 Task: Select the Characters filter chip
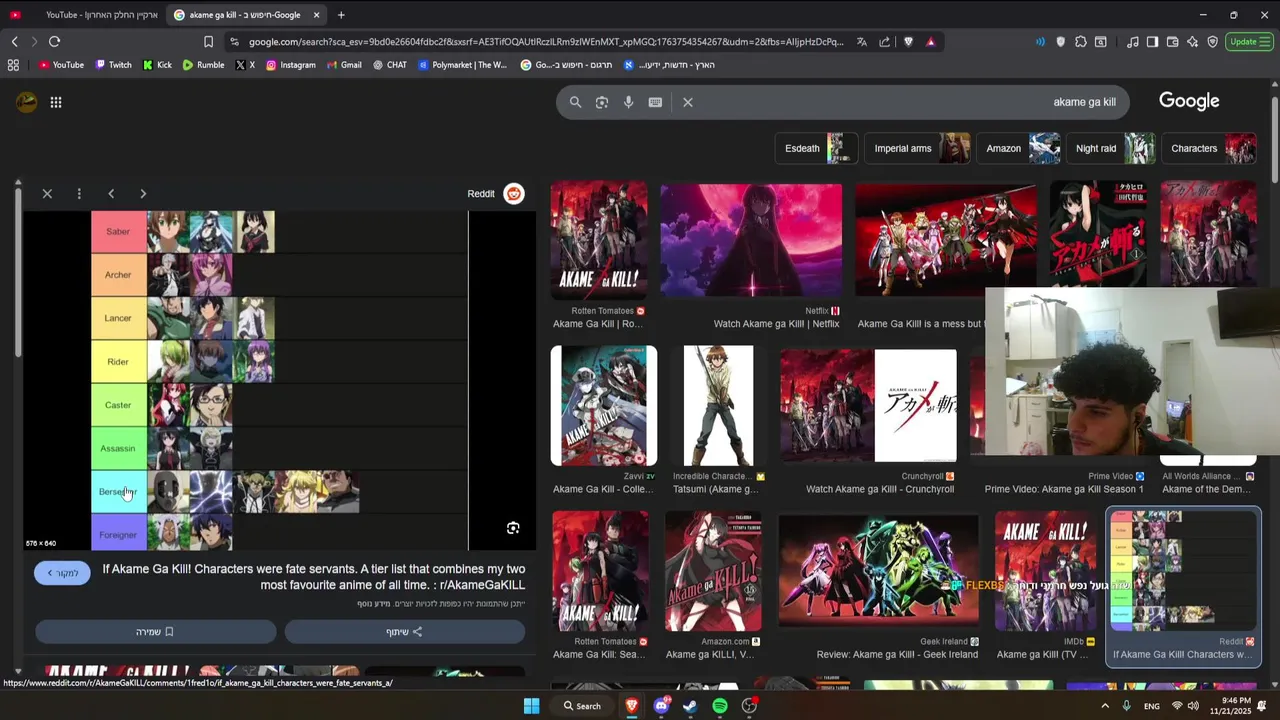pos(1209,148)
